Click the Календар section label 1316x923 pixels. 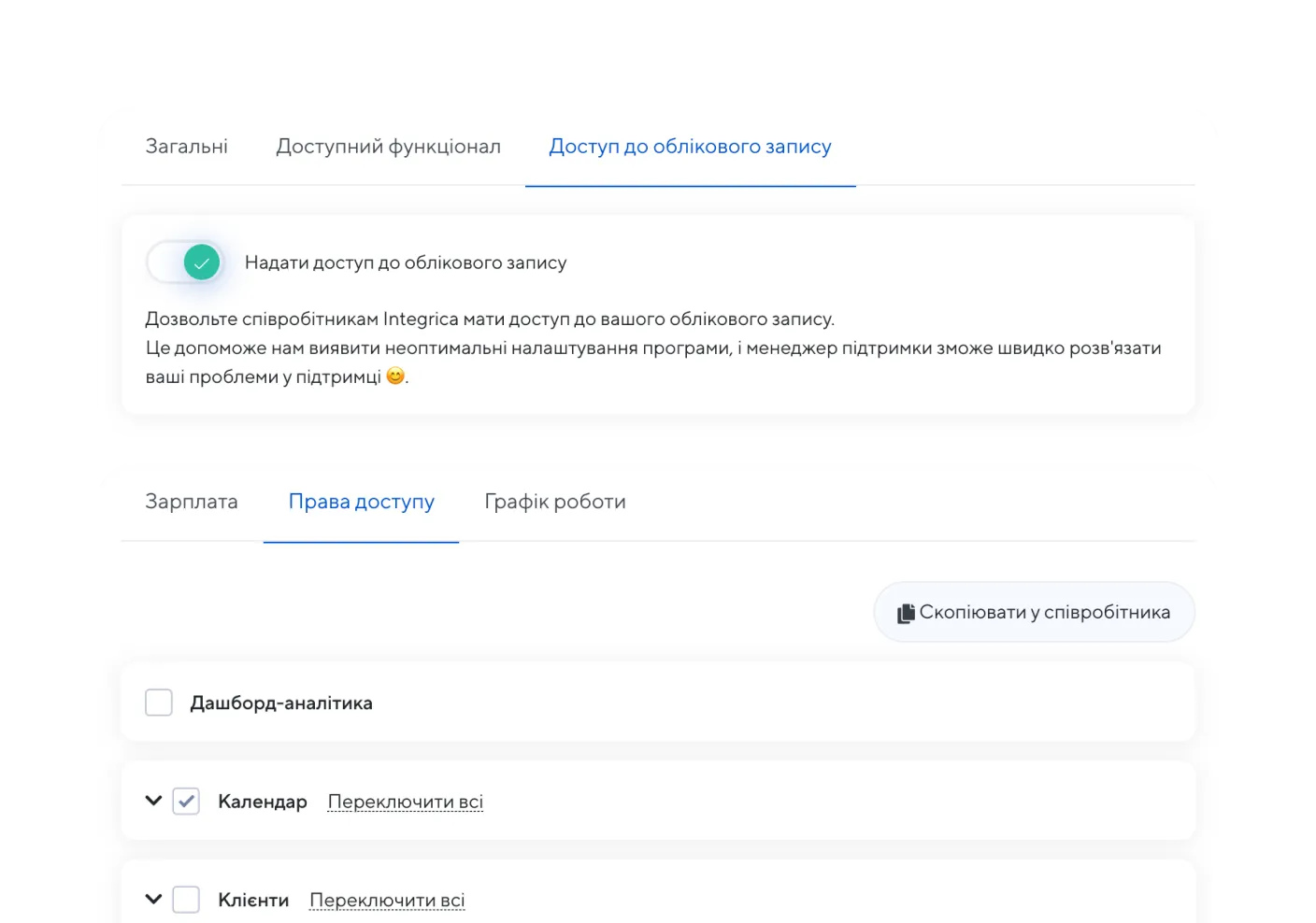tap(263, 802)
